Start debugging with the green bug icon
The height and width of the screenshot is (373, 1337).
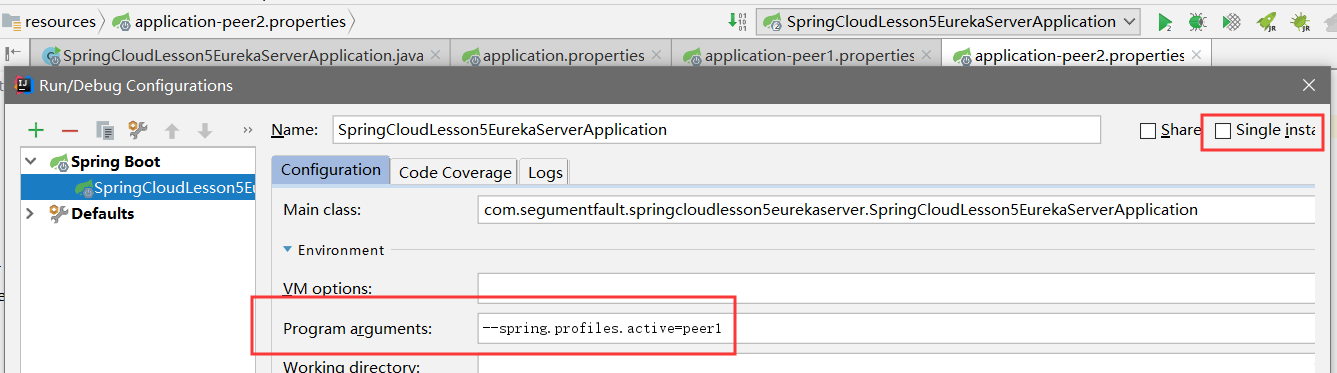(1197, 22)
